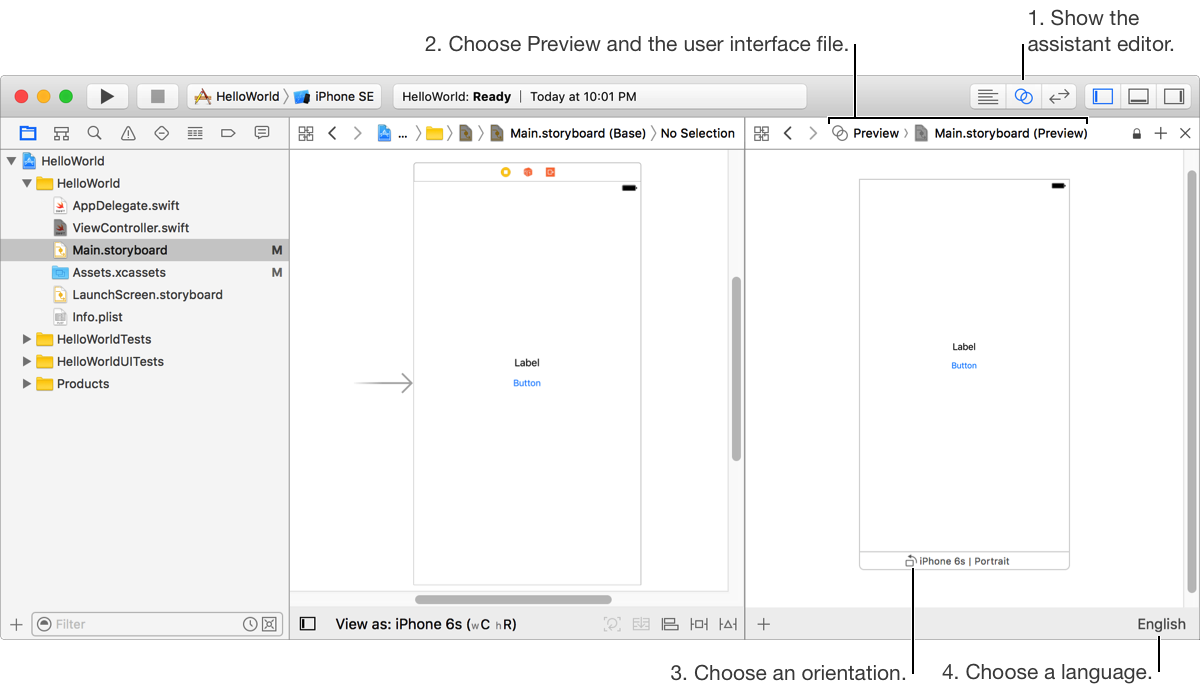Click the Button in storyboard canvas
The height and width of the screenshot is (691, 1200).
tap(527, 383)
